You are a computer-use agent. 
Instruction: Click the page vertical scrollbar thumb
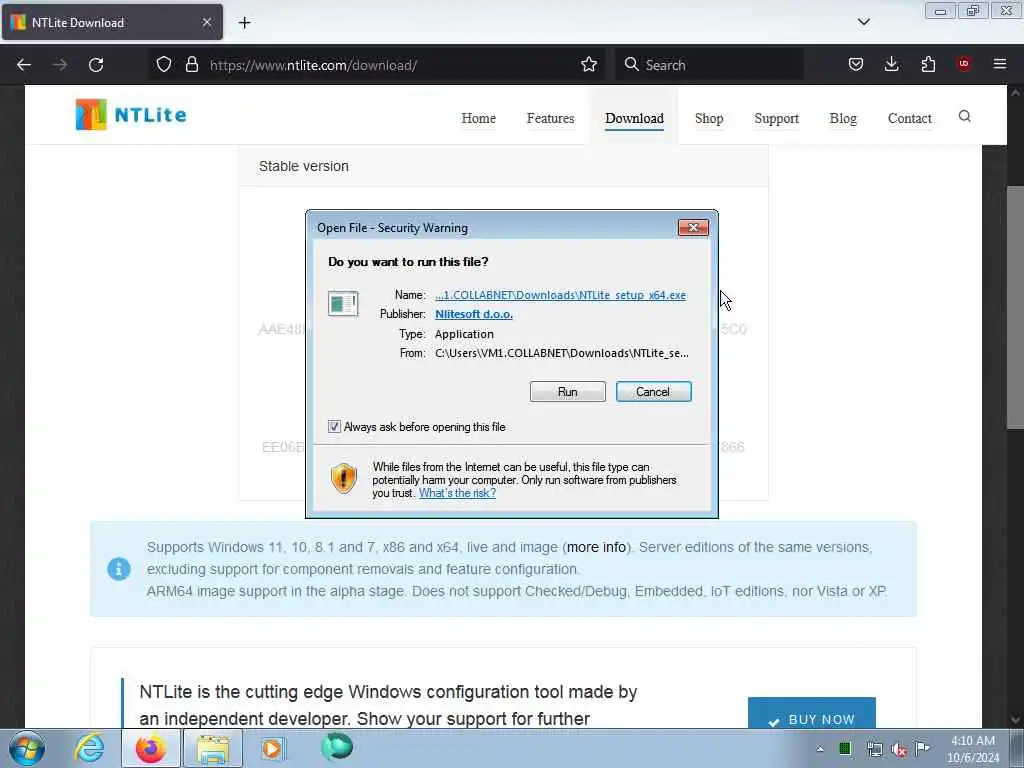(1015, 307)
